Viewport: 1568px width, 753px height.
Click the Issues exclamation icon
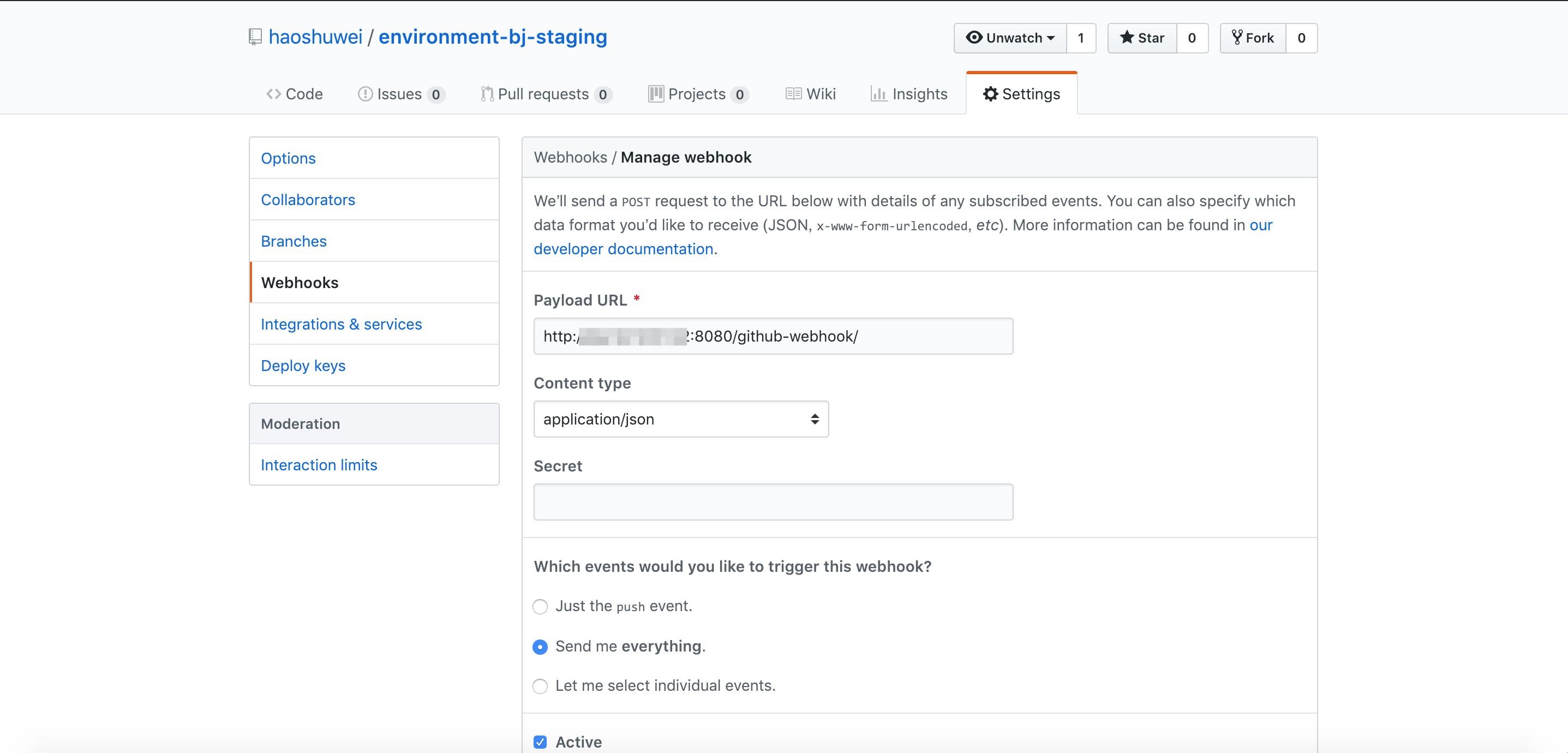365,94
